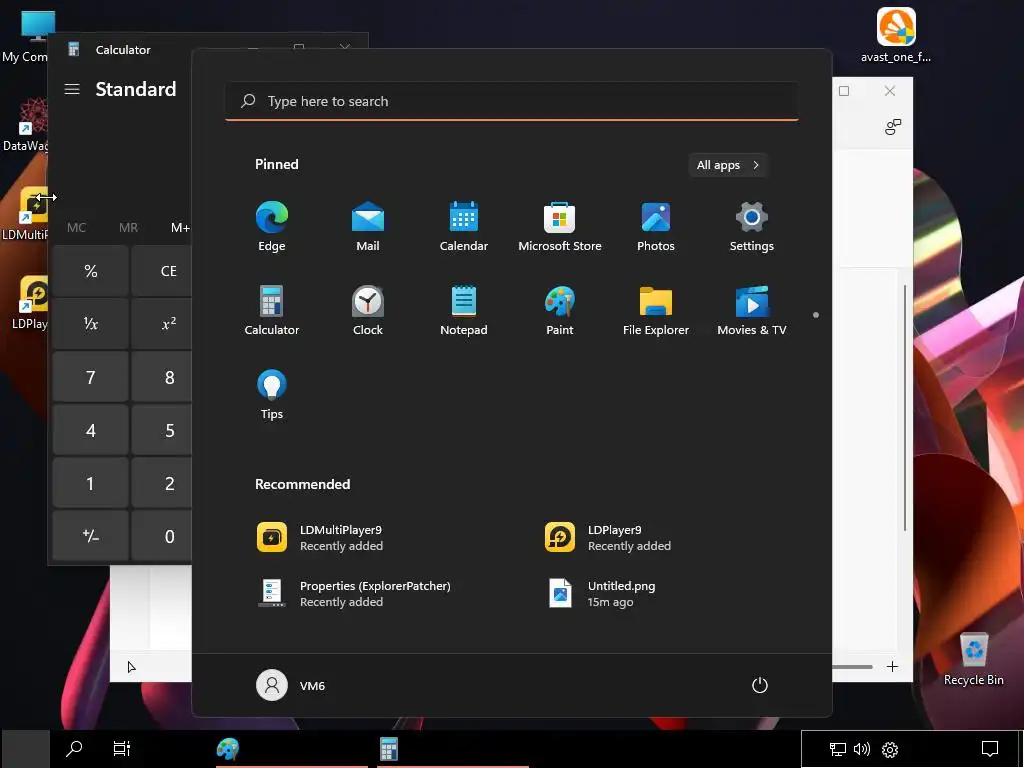Click digit 8 in Calculator
1024x768 pixels.
point(161,377)
